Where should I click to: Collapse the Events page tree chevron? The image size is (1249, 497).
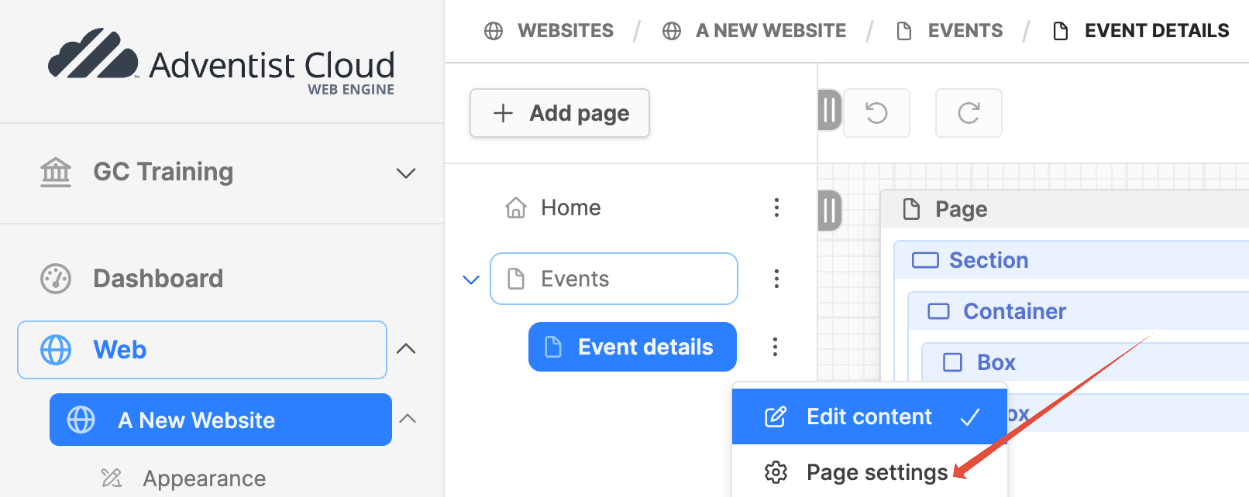(471, 280)
